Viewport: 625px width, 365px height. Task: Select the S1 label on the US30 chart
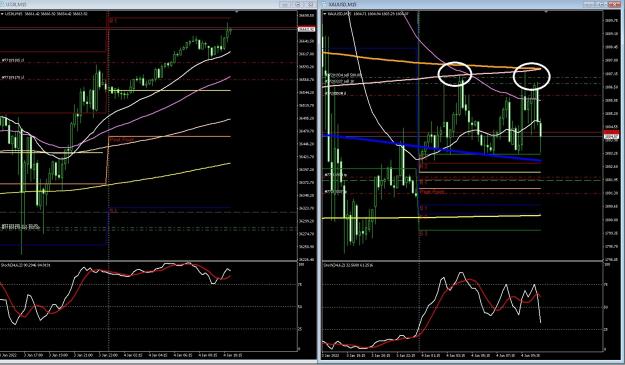tap(113, 210)
